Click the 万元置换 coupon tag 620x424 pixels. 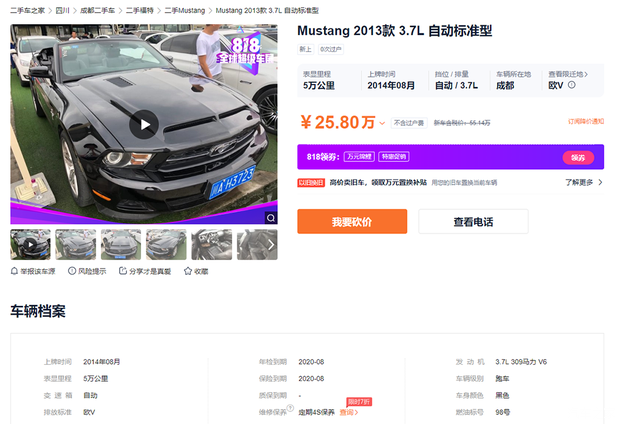[x=359, y=157]
